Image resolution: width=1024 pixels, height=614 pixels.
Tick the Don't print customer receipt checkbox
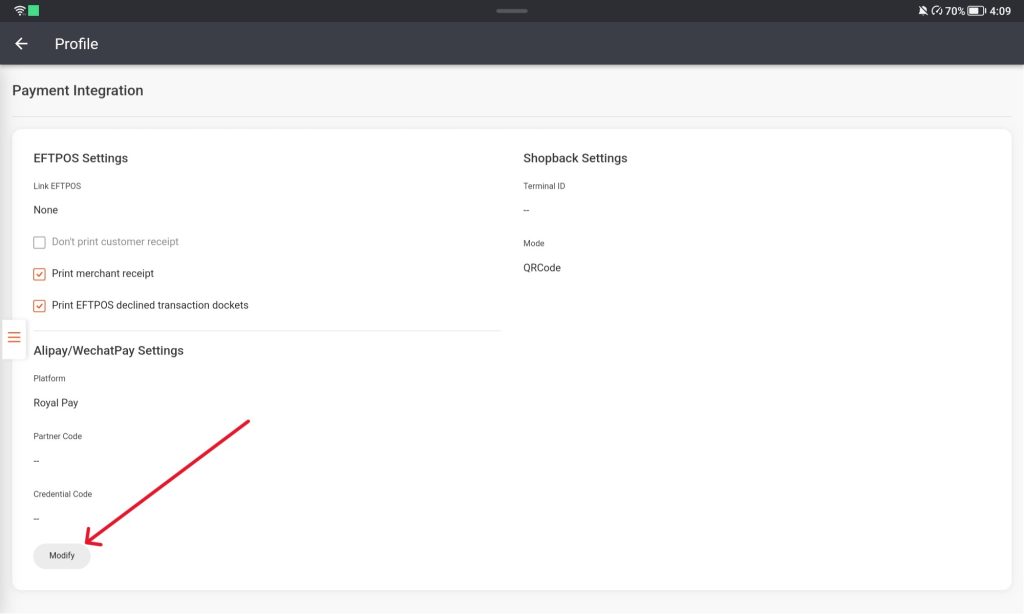[39, 242]
